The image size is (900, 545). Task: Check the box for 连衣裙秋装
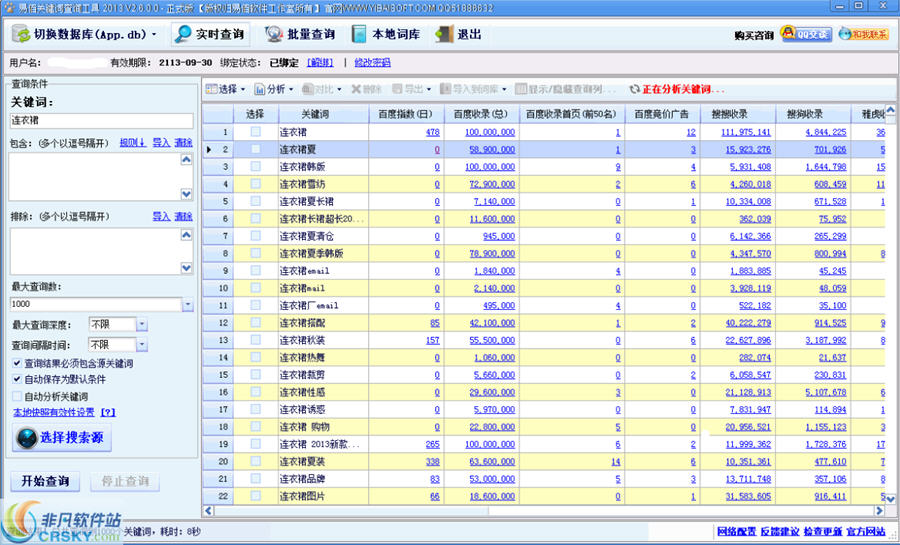(255, 340)
